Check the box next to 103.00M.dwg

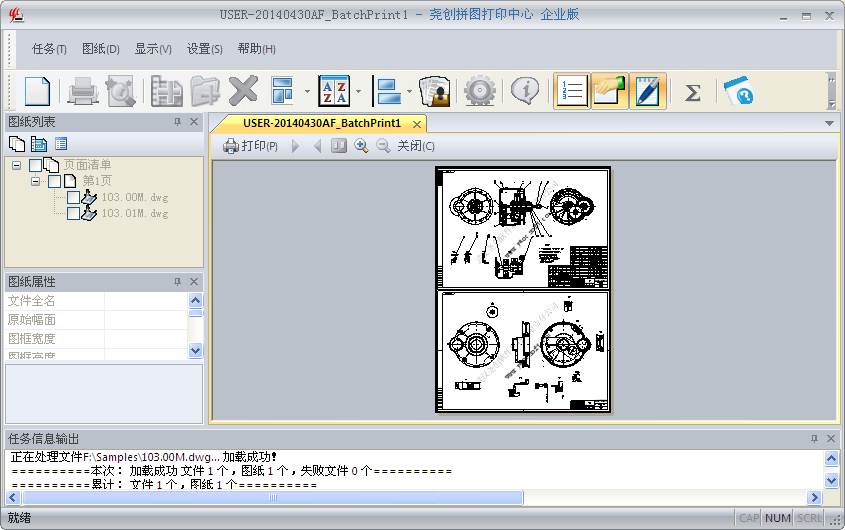click(73, 198)
